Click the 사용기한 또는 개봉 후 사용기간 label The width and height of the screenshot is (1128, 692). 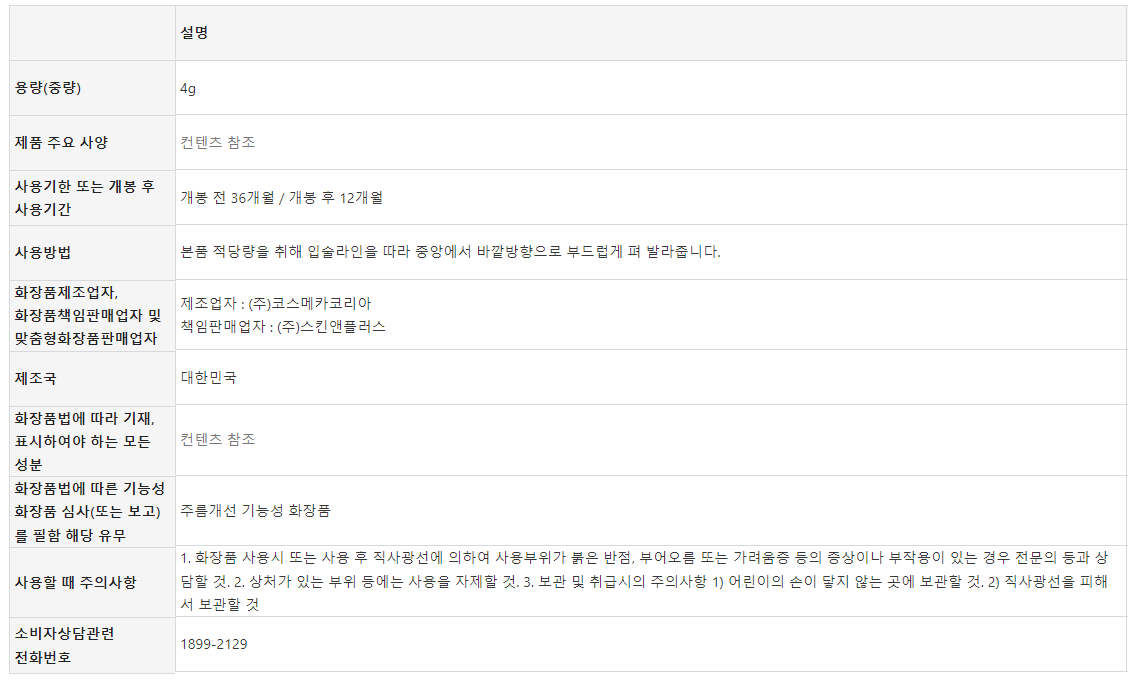pos(85,197)
